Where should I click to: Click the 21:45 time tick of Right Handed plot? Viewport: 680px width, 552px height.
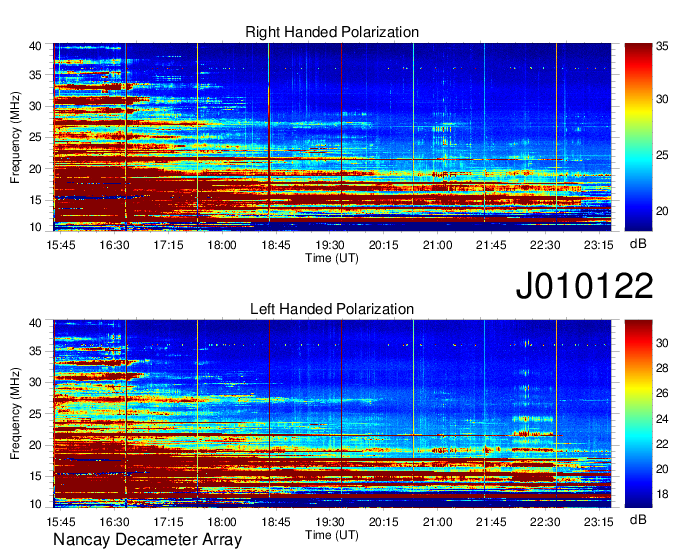click(x=491, y=245)
